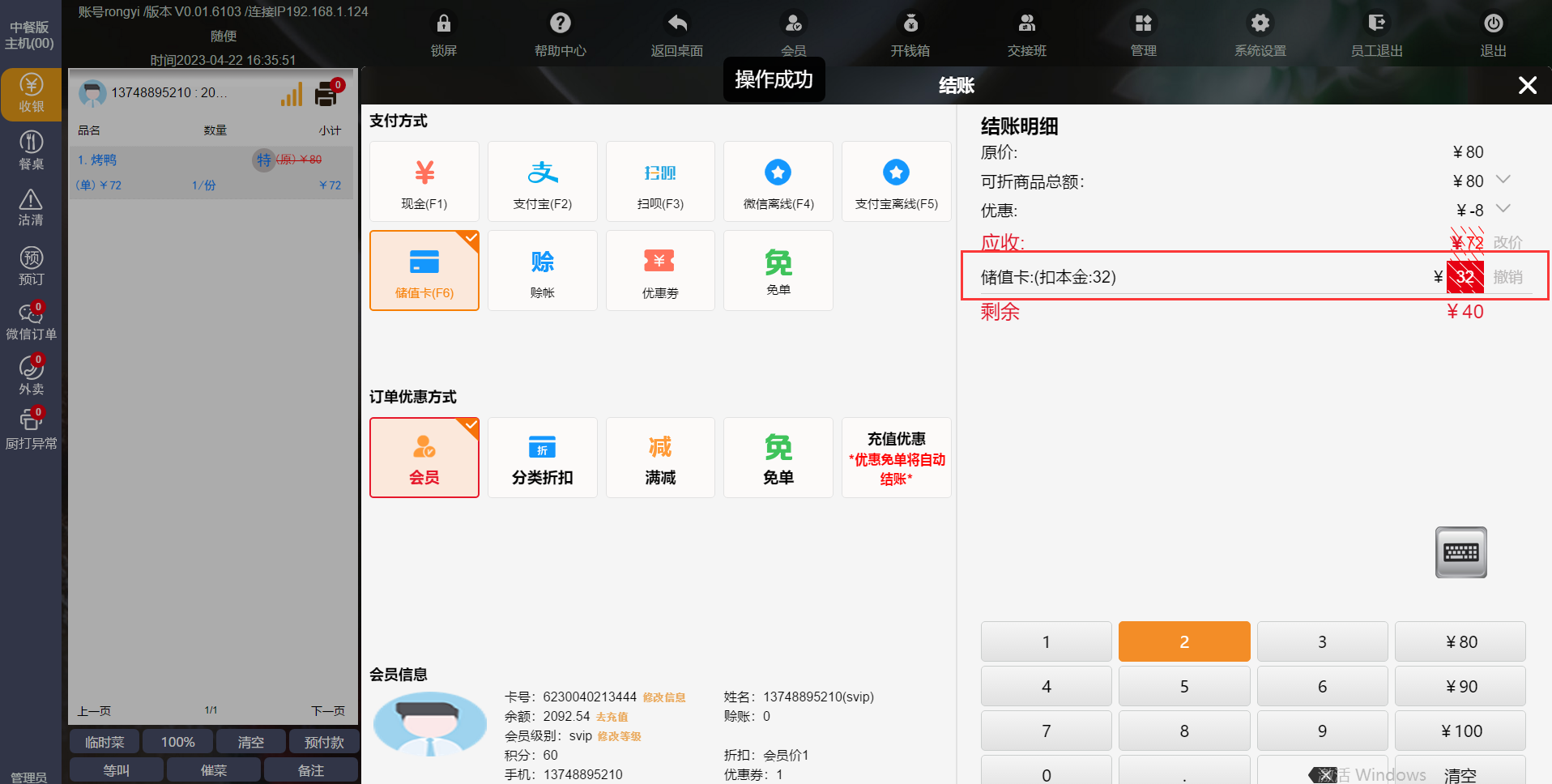The image size is (1552, 784).
Task: Expand the discountable total (可折商品总额) details
Action: tap(1503, 180)
